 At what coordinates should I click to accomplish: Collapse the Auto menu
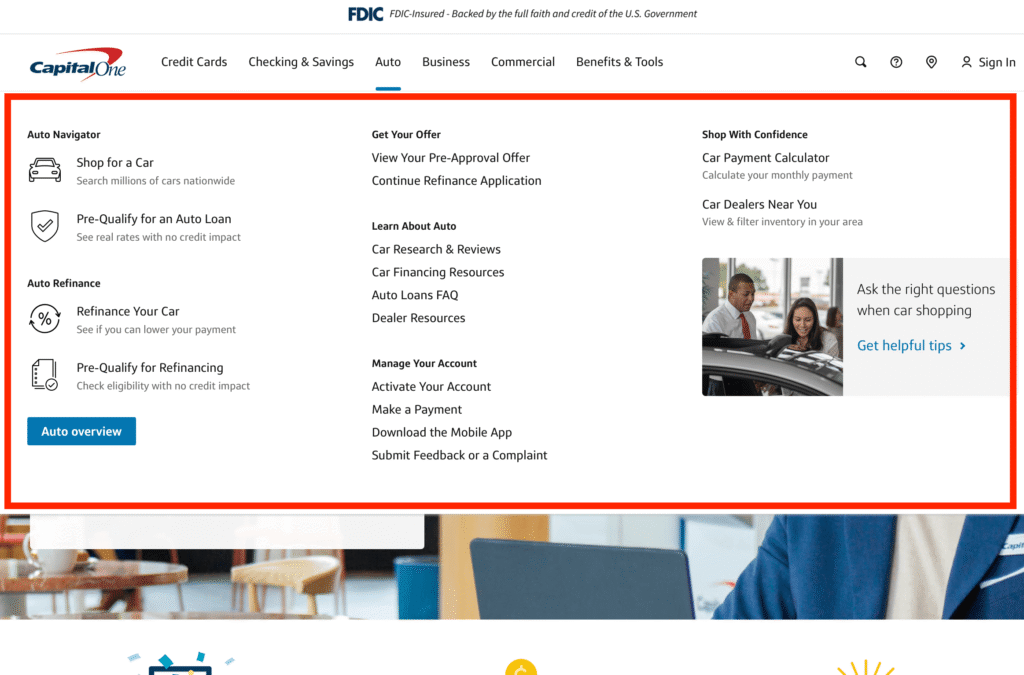pyautogui.click(x=388, y=62)
